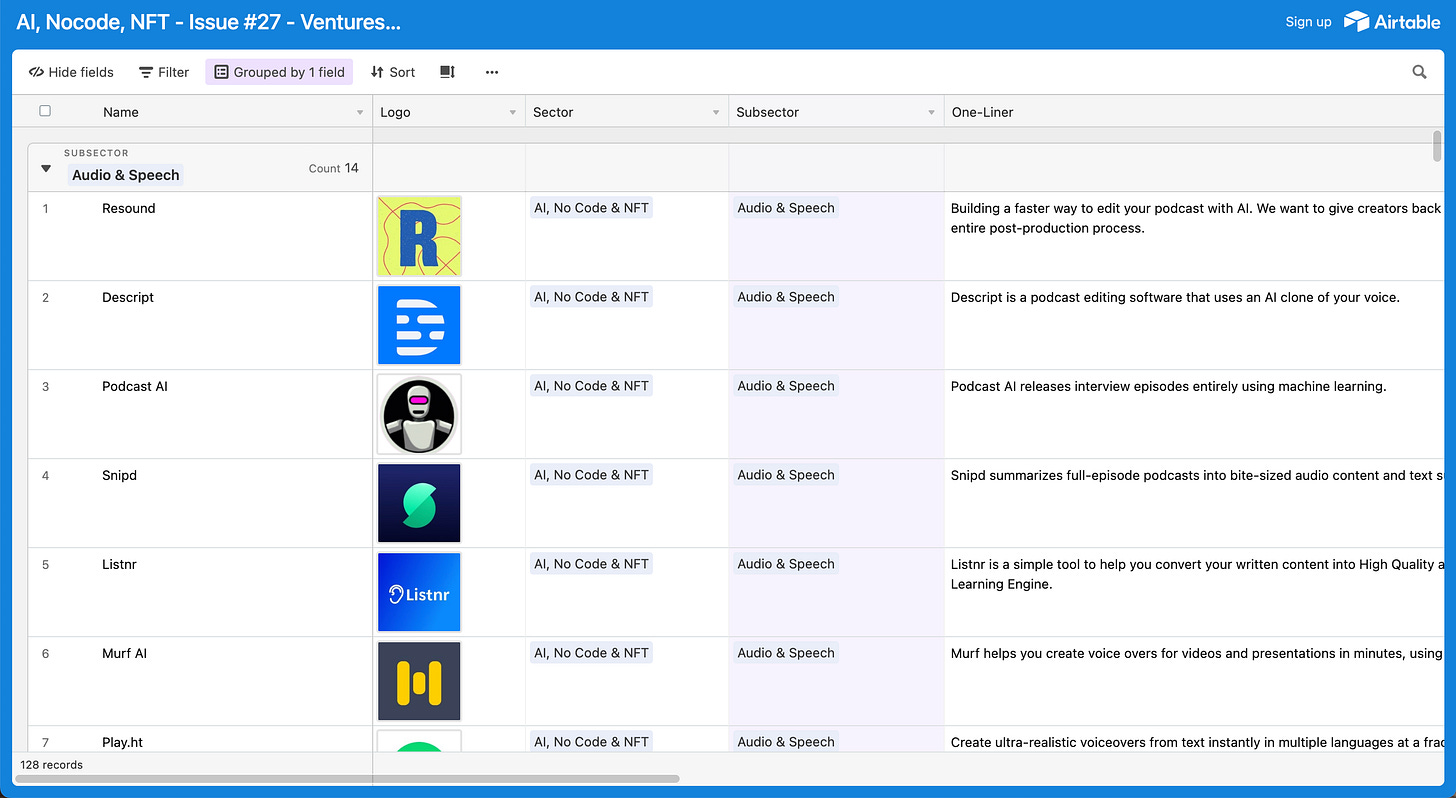Click the 128 records status text
Viewport: 1456px width, 798px height.
point(52,765)
